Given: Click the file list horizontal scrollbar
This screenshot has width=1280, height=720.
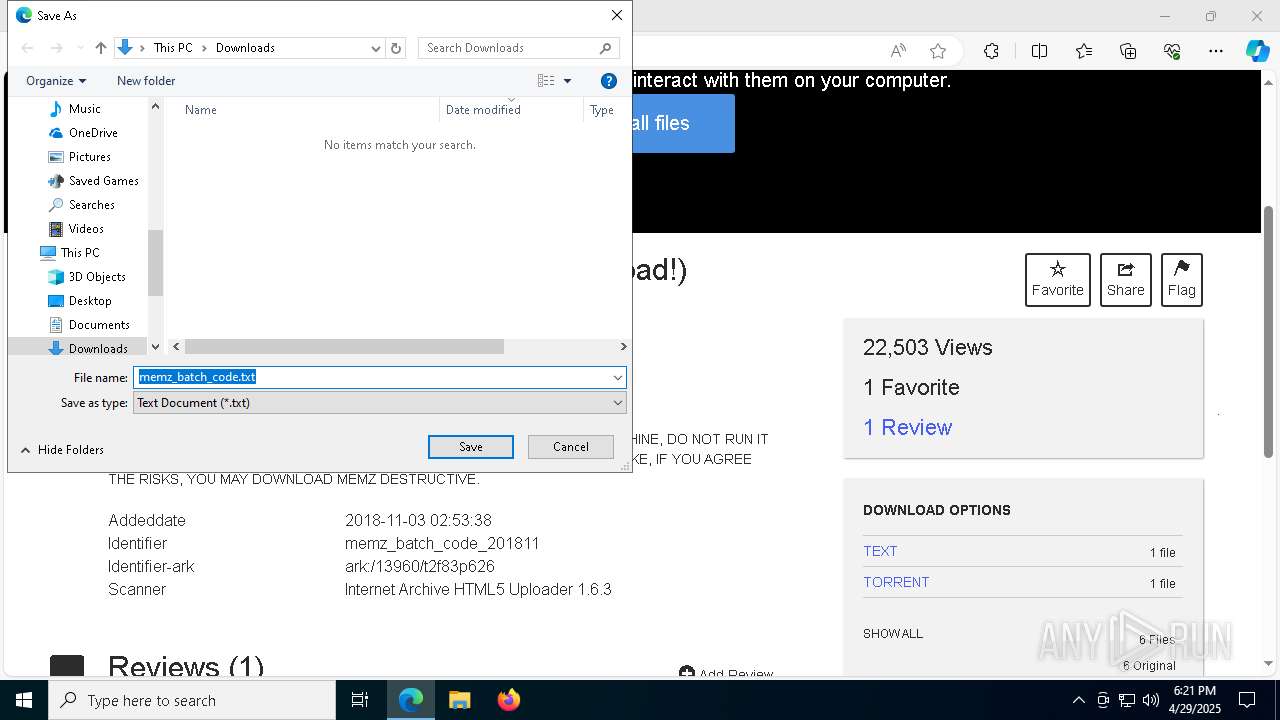Looking at the screenshot, I should click(344, 346).
